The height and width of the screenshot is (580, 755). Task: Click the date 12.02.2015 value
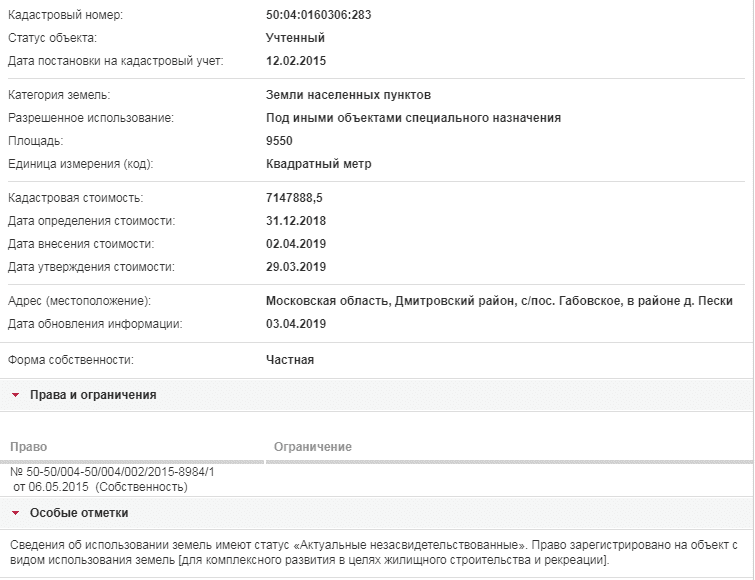click(296, 61)
